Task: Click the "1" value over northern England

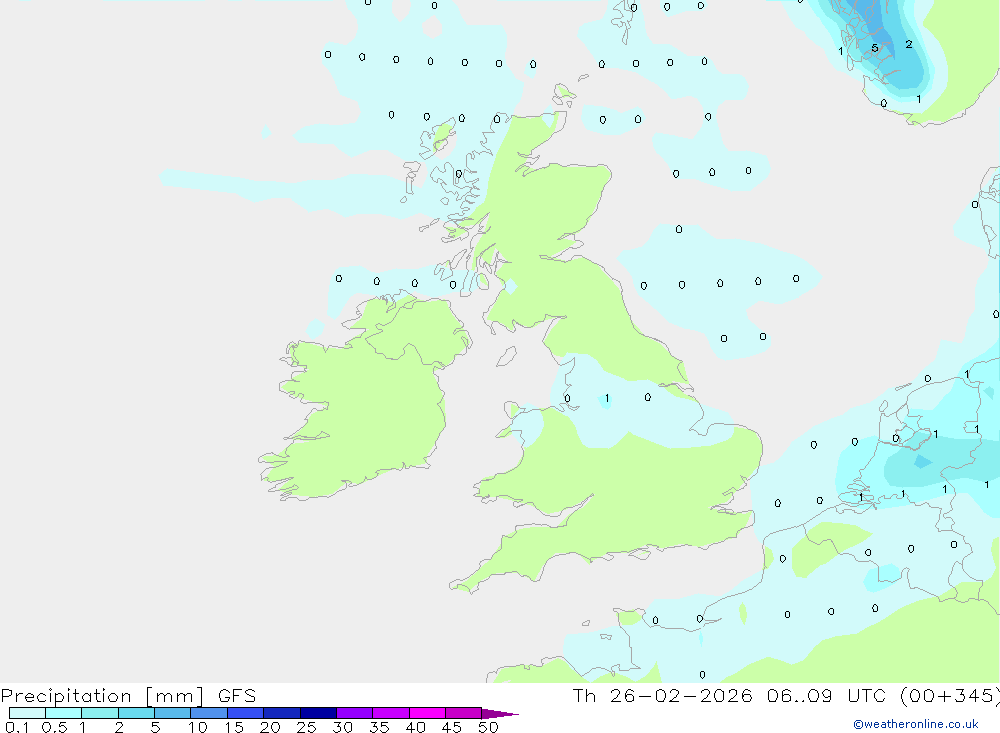Action: (x=607, y=398)
